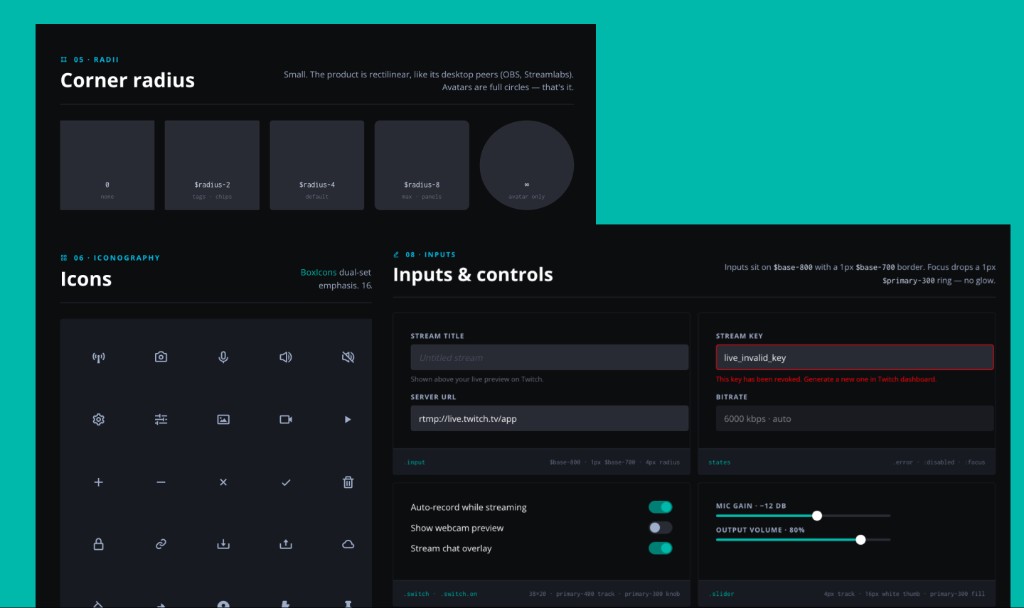
Task: Open Twitch dashboard from the error message
Action: 905,379
